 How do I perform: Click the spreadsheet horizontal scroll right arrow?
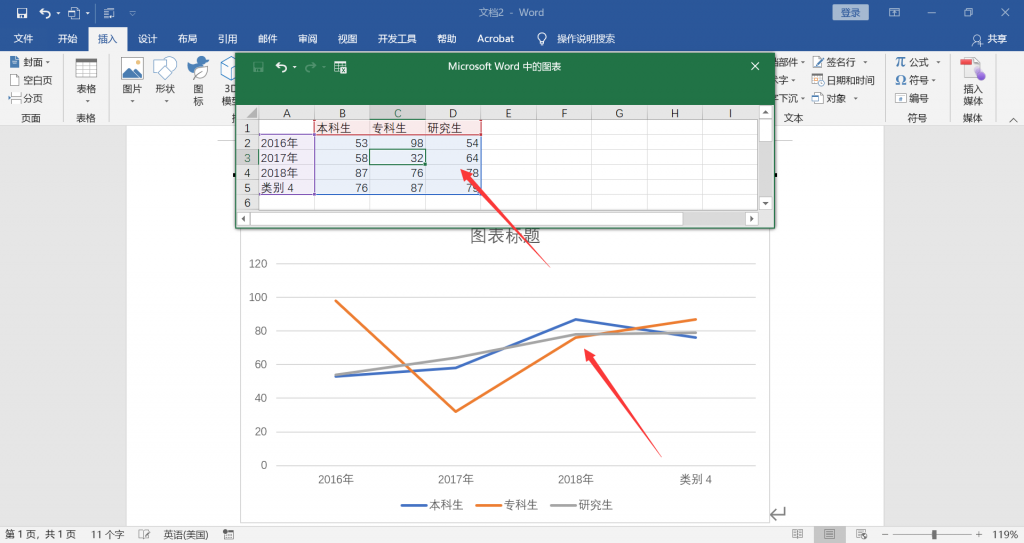(x=752, y=219)
